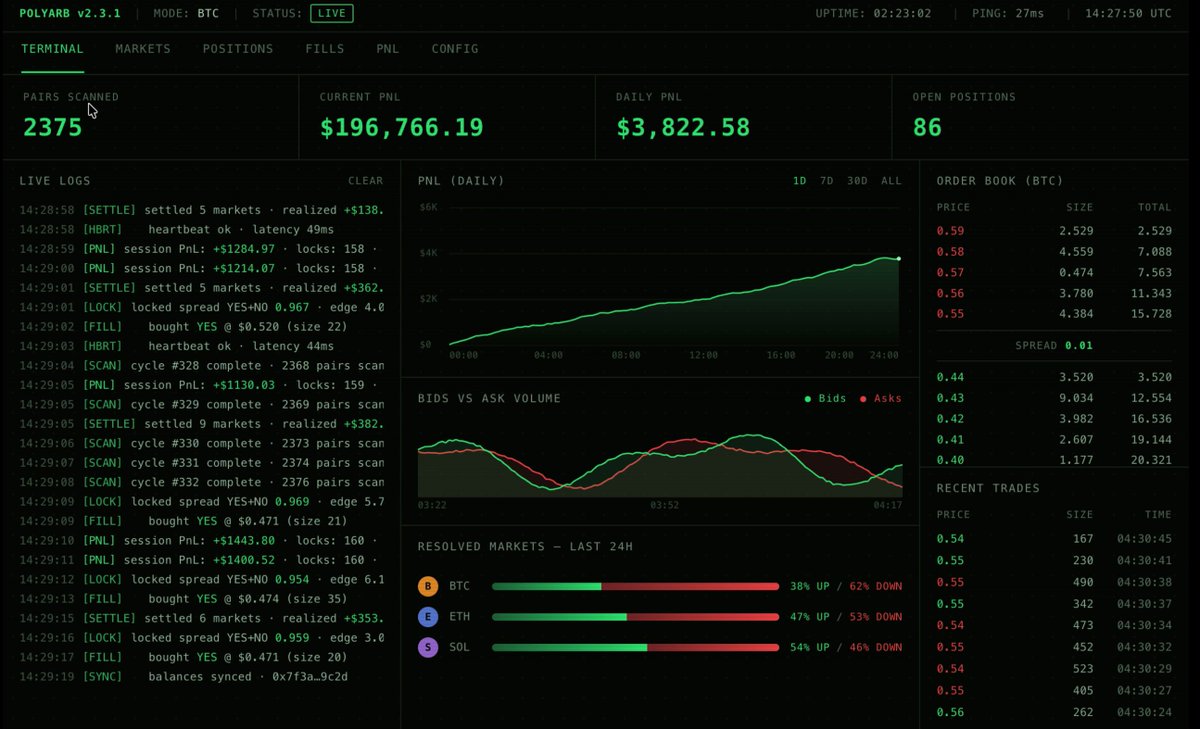Select the 0.59 ask row in order book

pos(1054,232)
